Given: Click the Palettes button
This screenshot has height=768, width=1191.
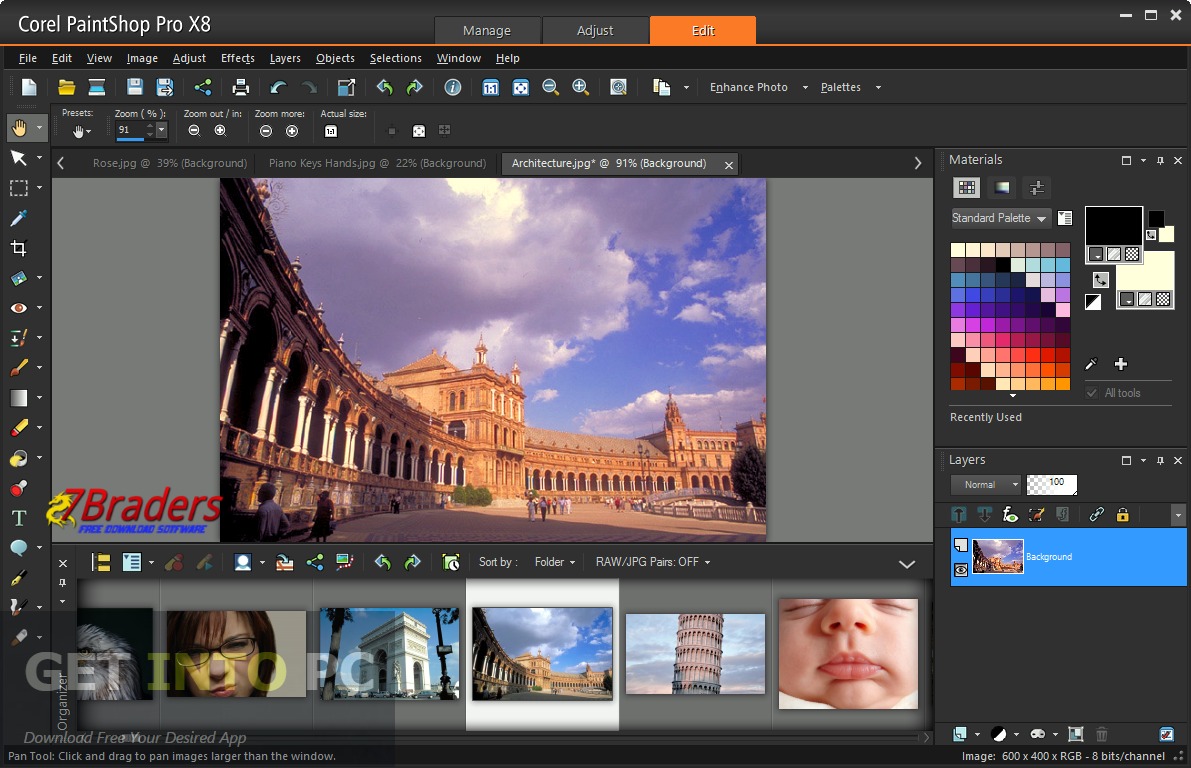Looking at the screenshot, I should point(841,87).
